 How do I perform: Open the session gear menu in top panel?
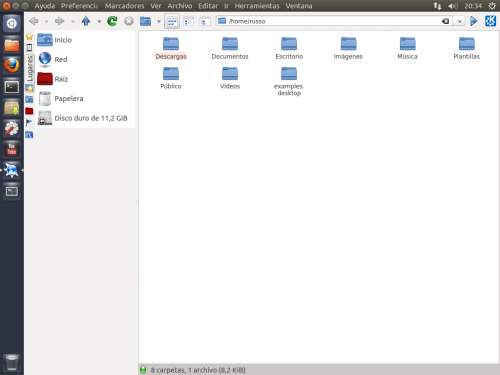pyautogui.click(x=492, y=6)
